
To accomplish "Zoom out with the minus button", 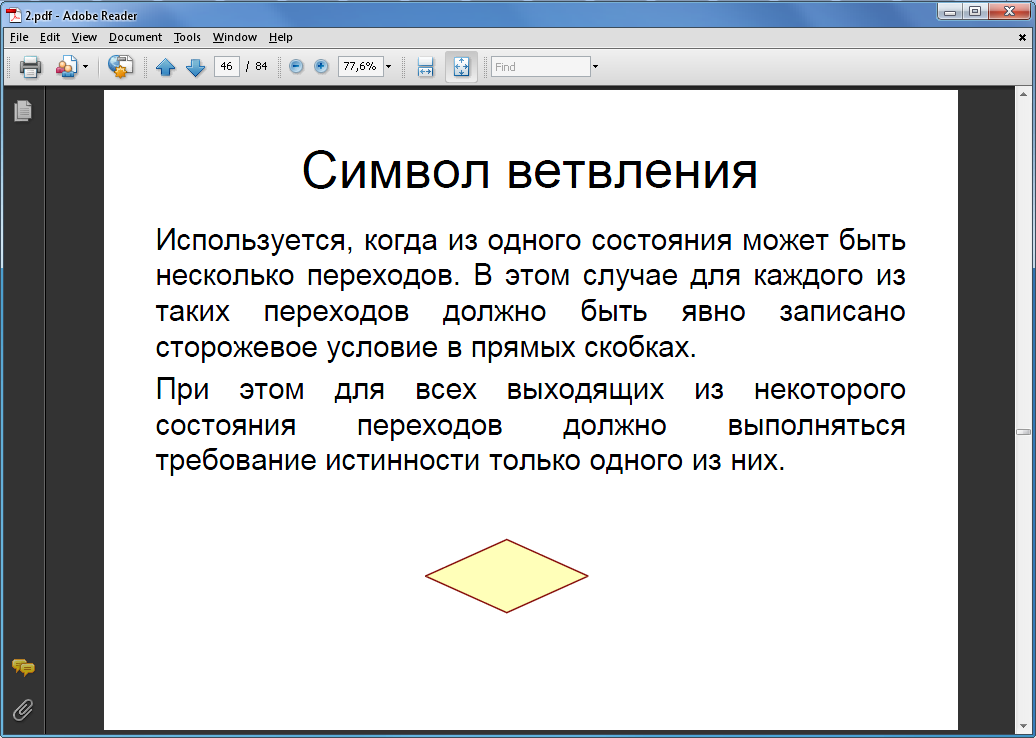I will [x=297, y=66].
